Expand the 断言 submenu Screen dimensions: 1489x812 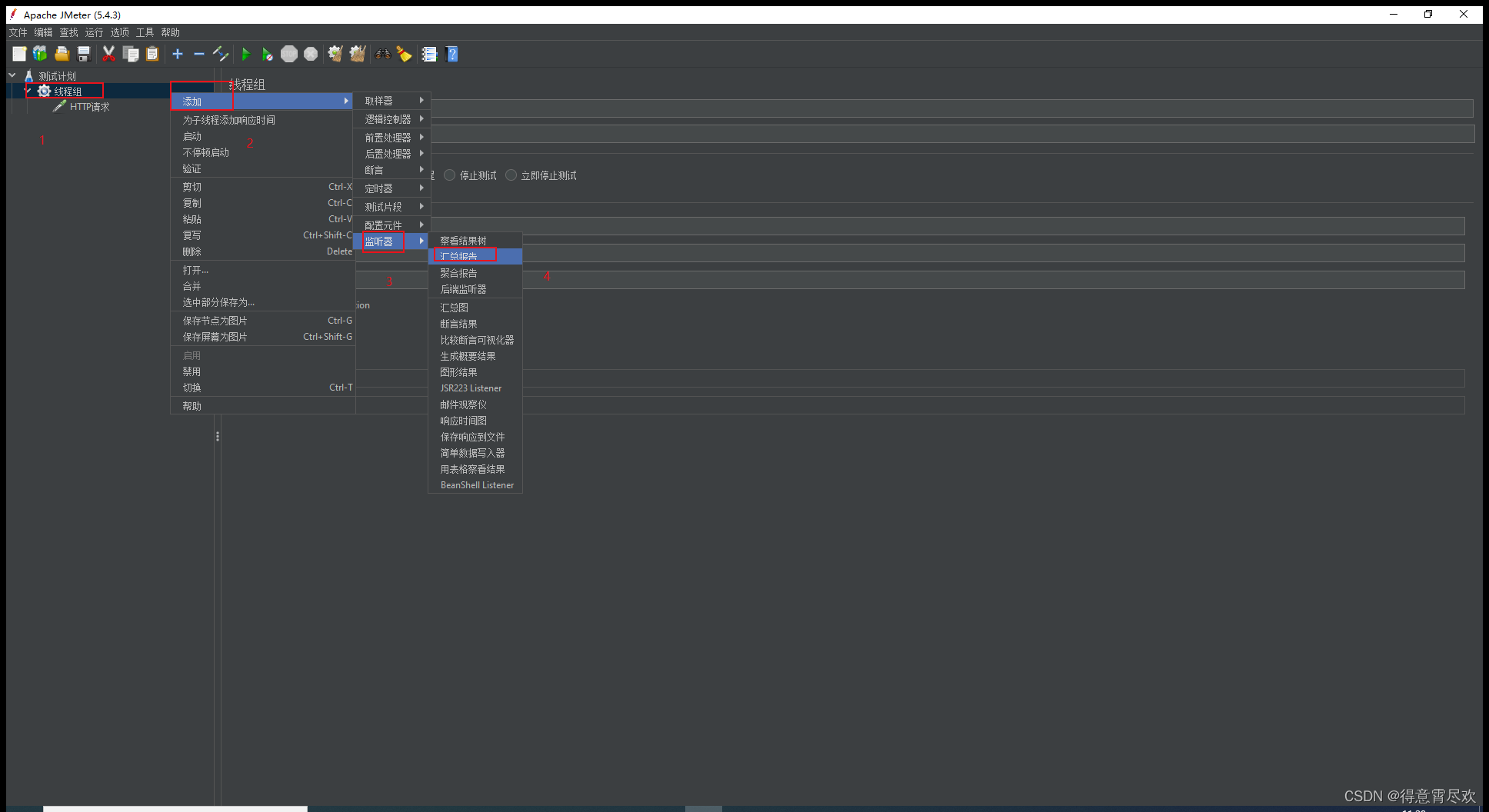click(391, 170)
